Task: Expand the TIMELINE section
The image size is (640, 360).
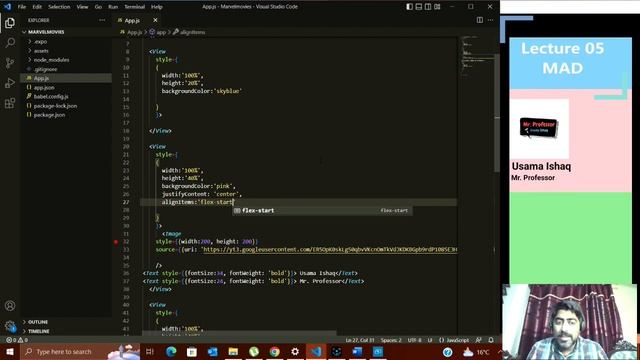Action: coord(66,331)
